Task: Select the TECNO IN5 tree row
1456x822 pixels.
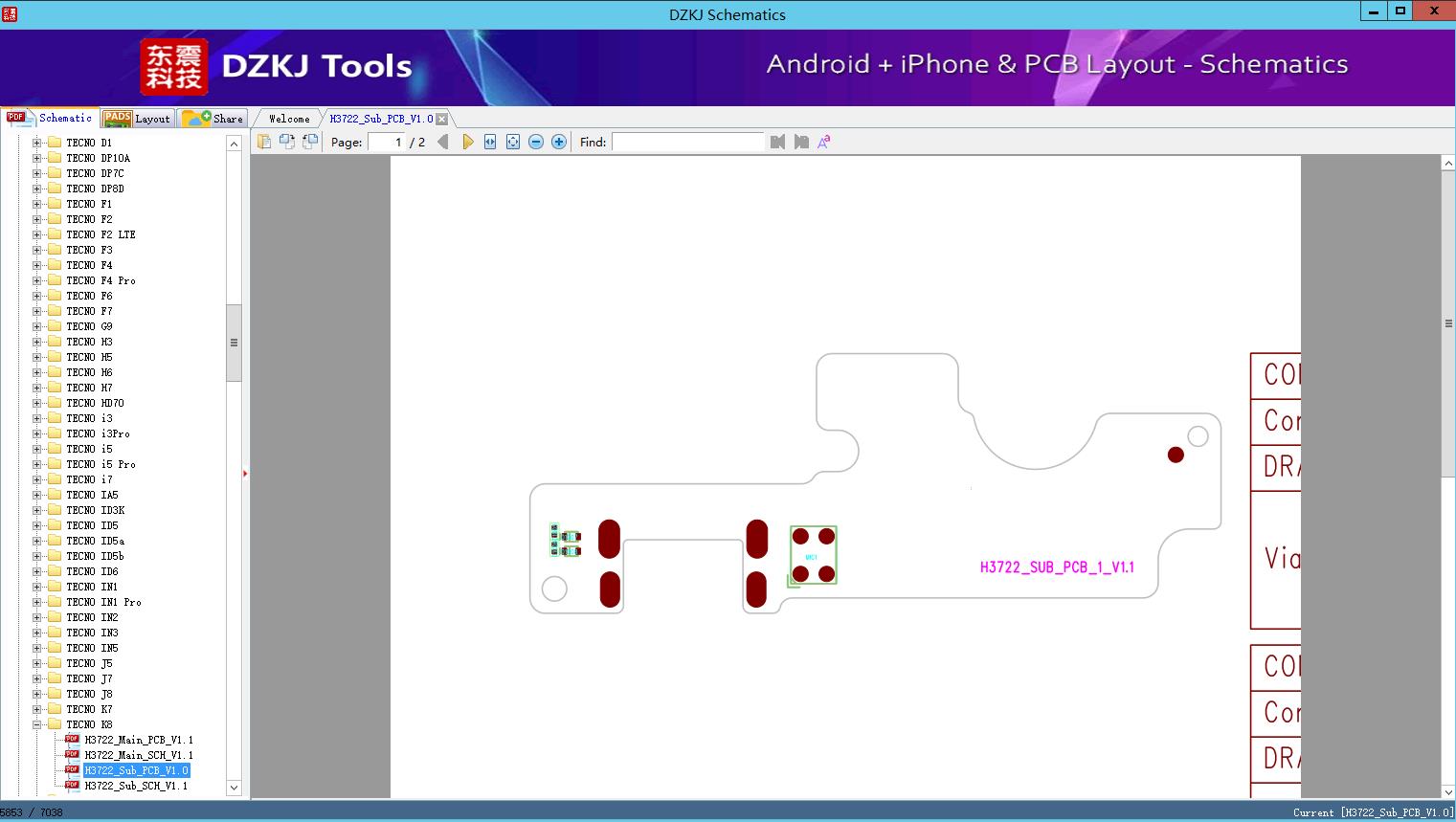Action: [92, 648]
